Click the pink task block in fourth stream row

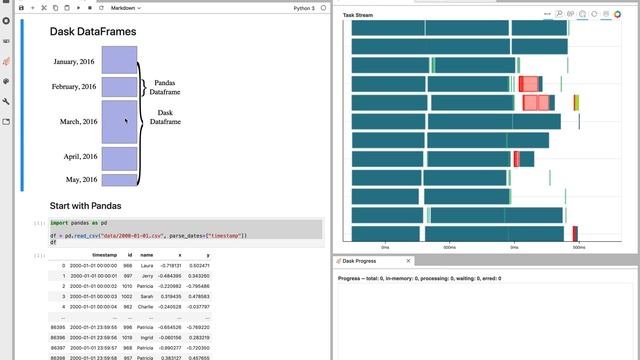[530, 84]
